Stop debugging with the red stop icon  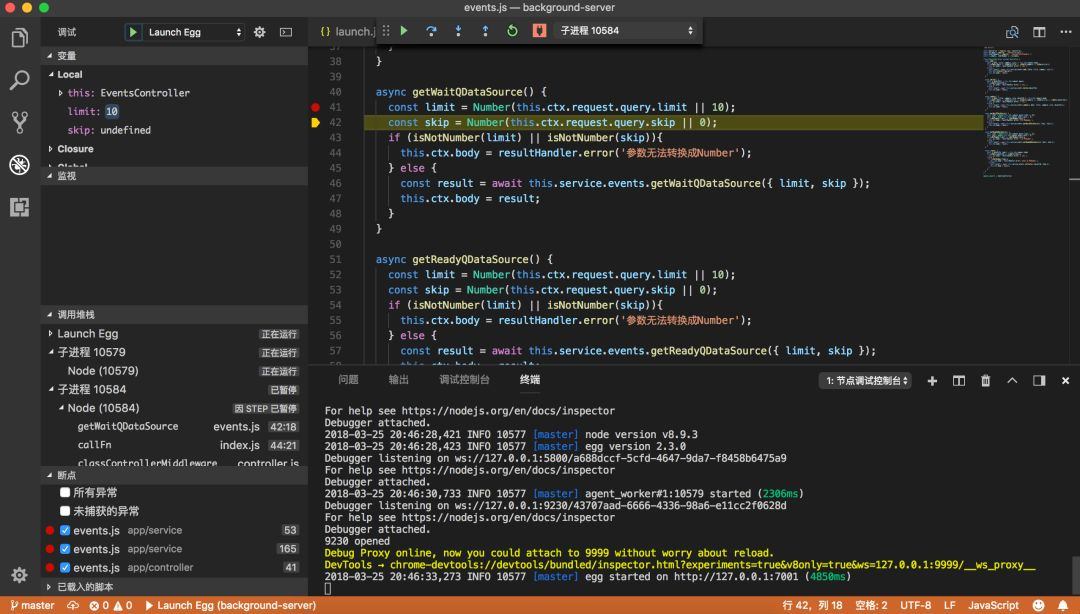(539, 31)
